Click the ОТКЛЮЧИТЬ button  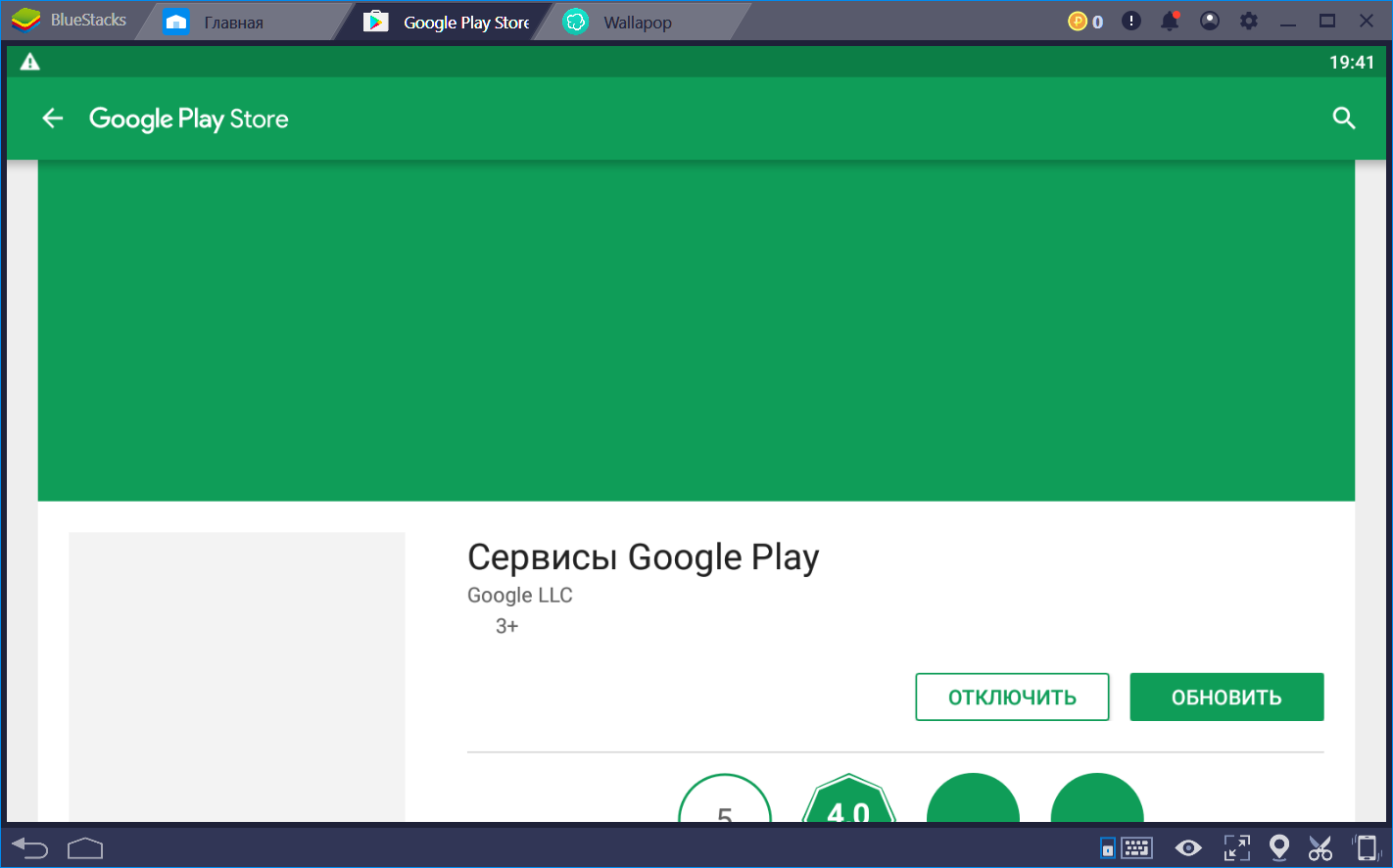point(1012,698)
